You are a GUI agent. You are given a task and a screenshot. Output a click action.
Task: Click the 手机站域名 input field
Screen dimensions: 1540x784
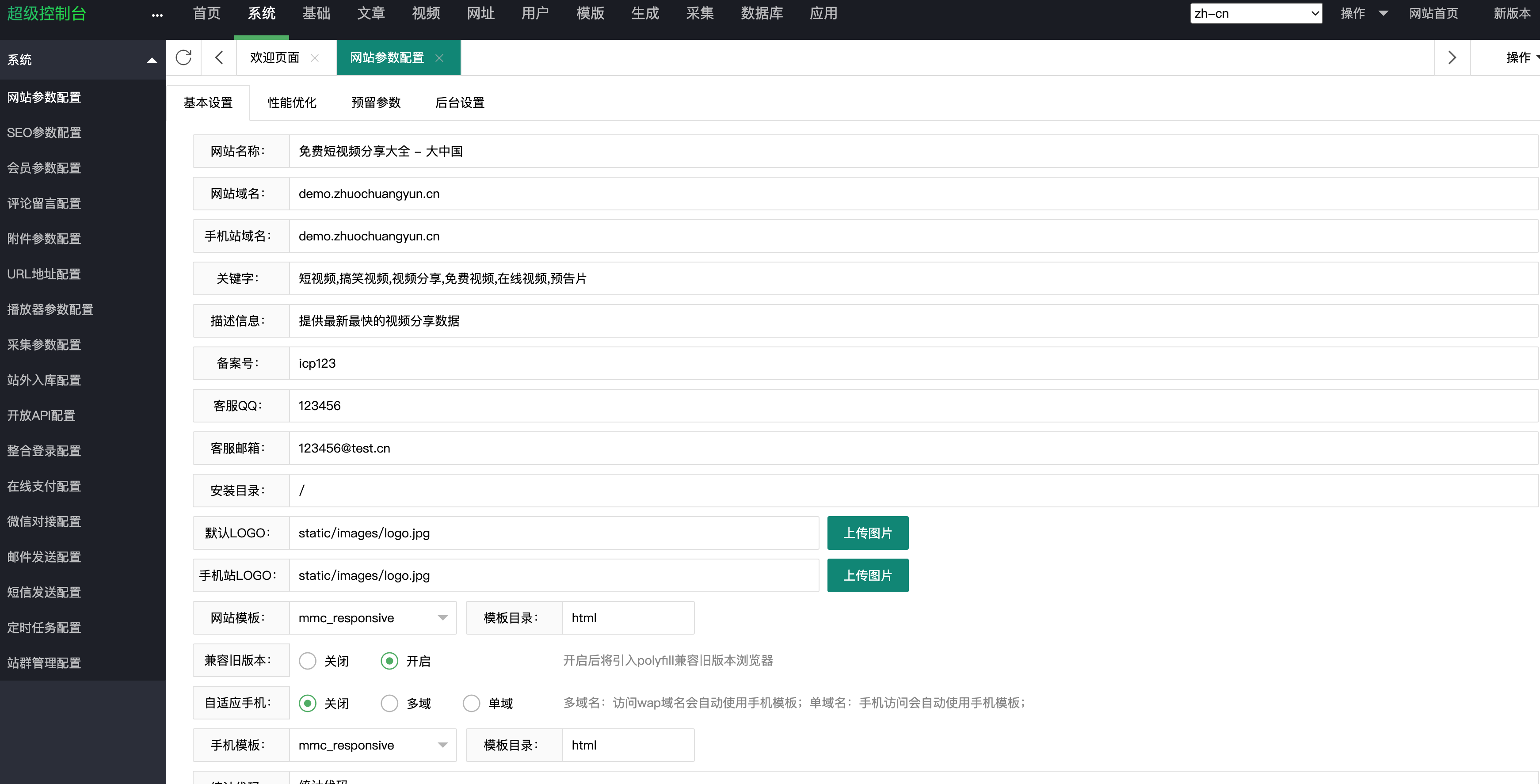point(914,236)
